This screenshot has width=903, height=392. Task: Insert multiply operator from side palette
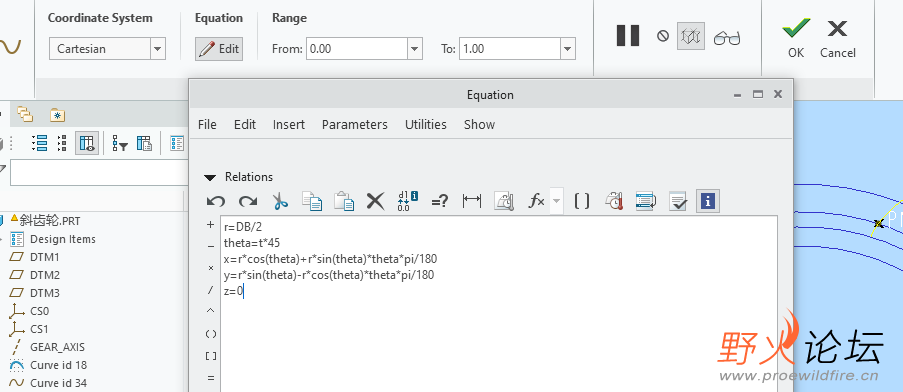coord(210,268)
